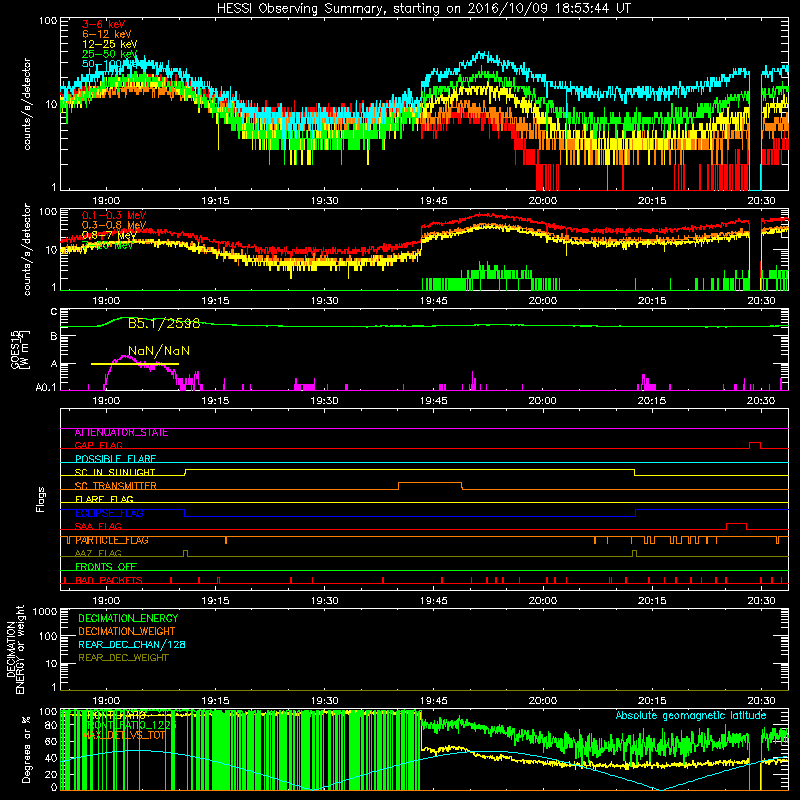Select the FRONTS_OFF flag label
Image resolution: width=800 pixels, height=800 pixels.
click(106, 567)
